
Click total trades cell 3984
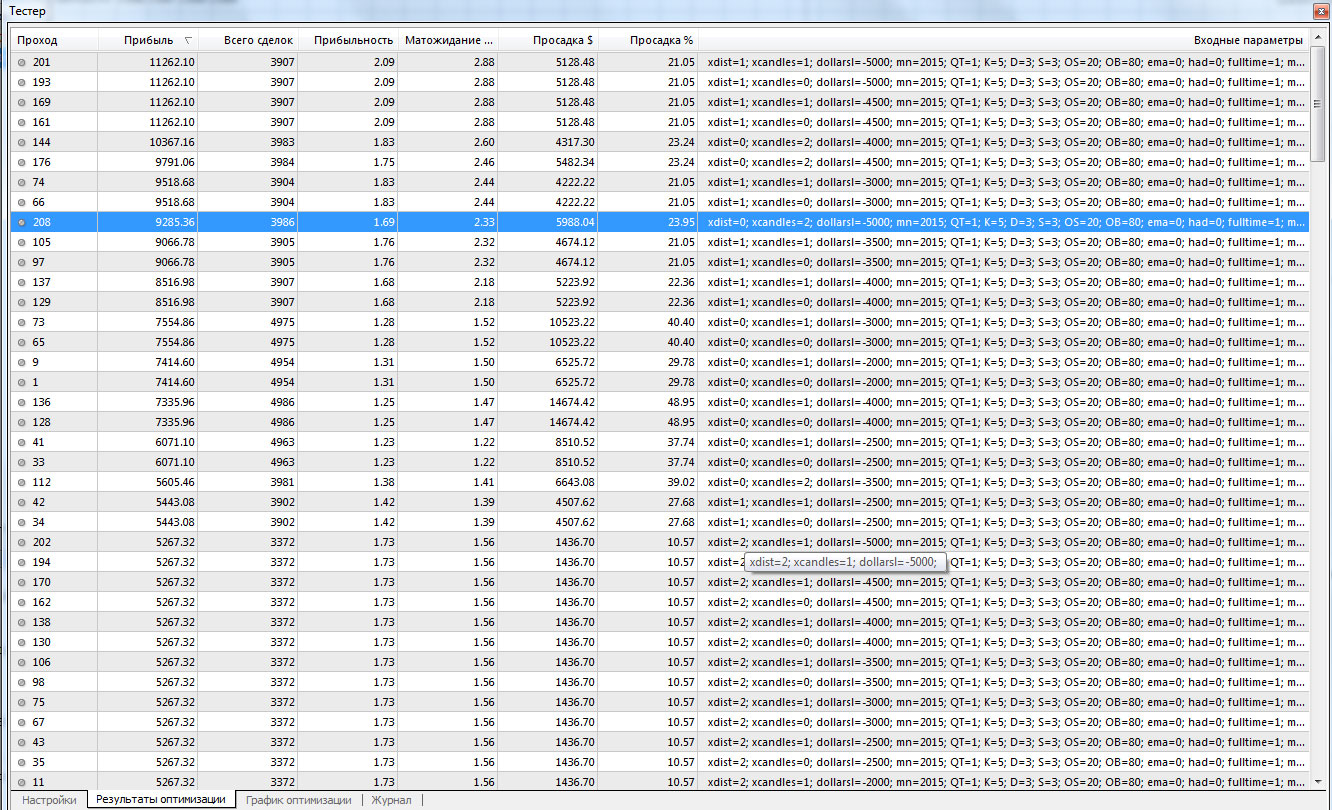coord(282,162)
